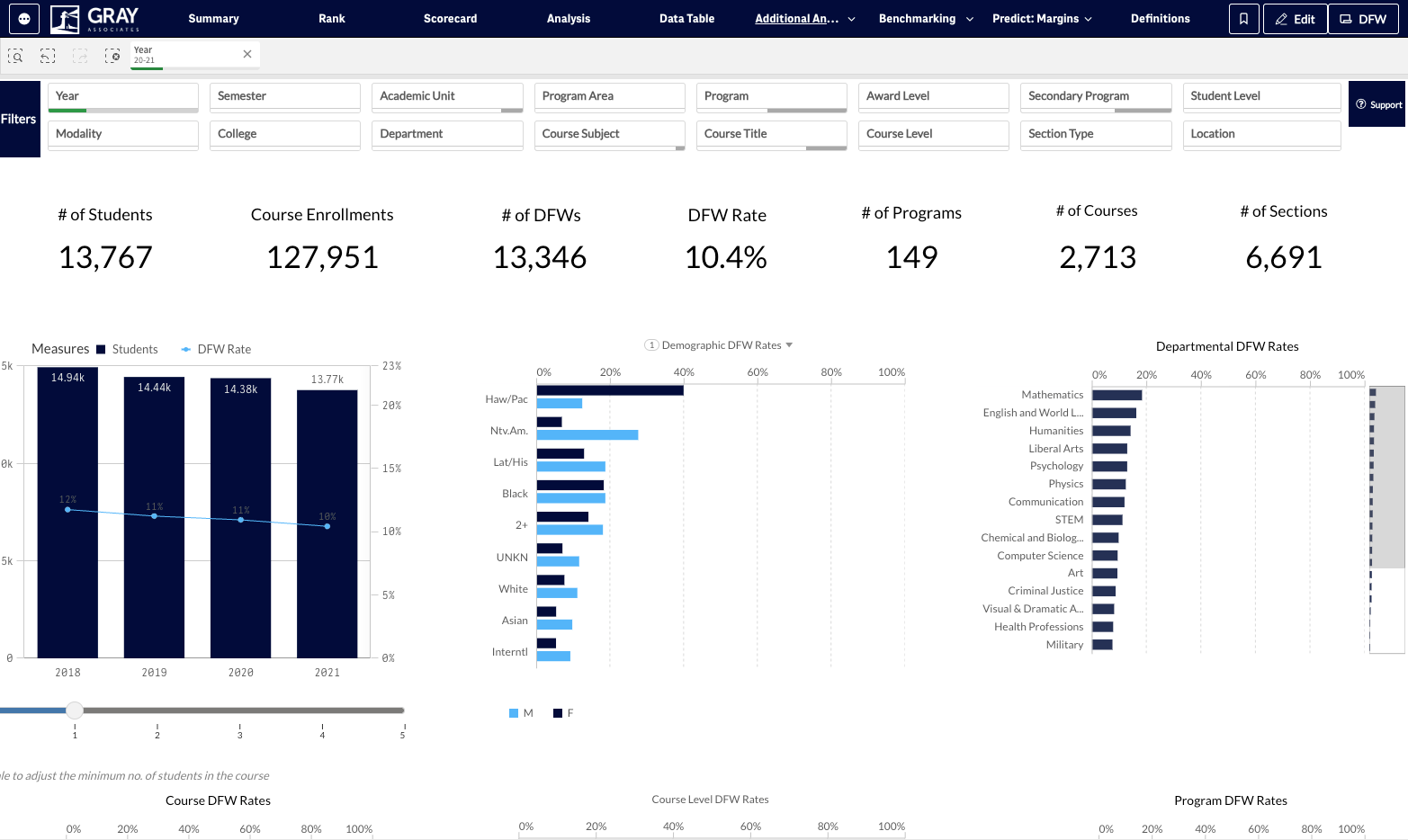Click the Edit sheet button
1408x840 pixels.
pos(1295,19)
